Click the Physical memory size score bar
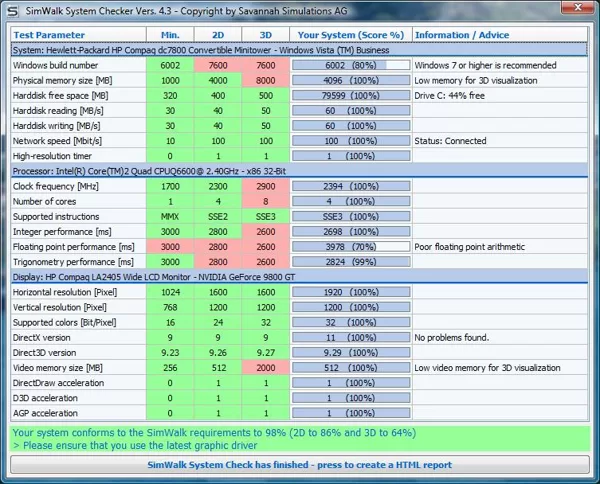600x484 pixels. 351,80
